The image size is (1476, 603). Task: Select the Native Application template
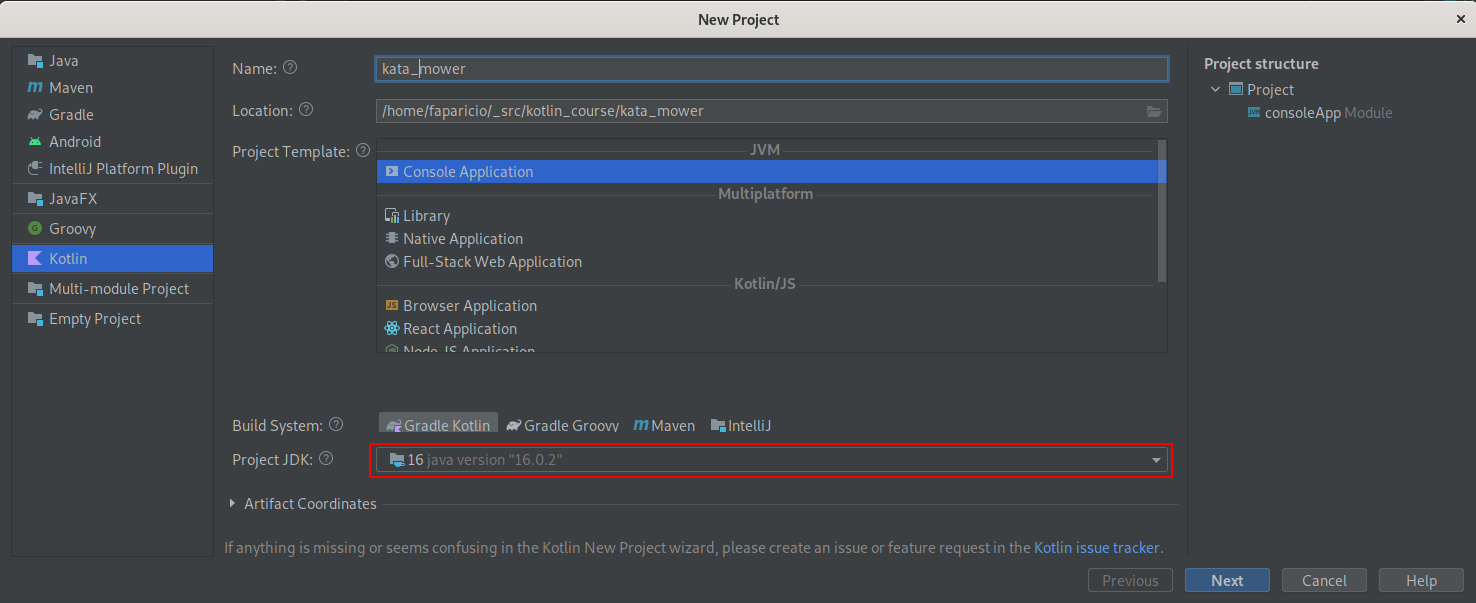click(x=766, y=239)
